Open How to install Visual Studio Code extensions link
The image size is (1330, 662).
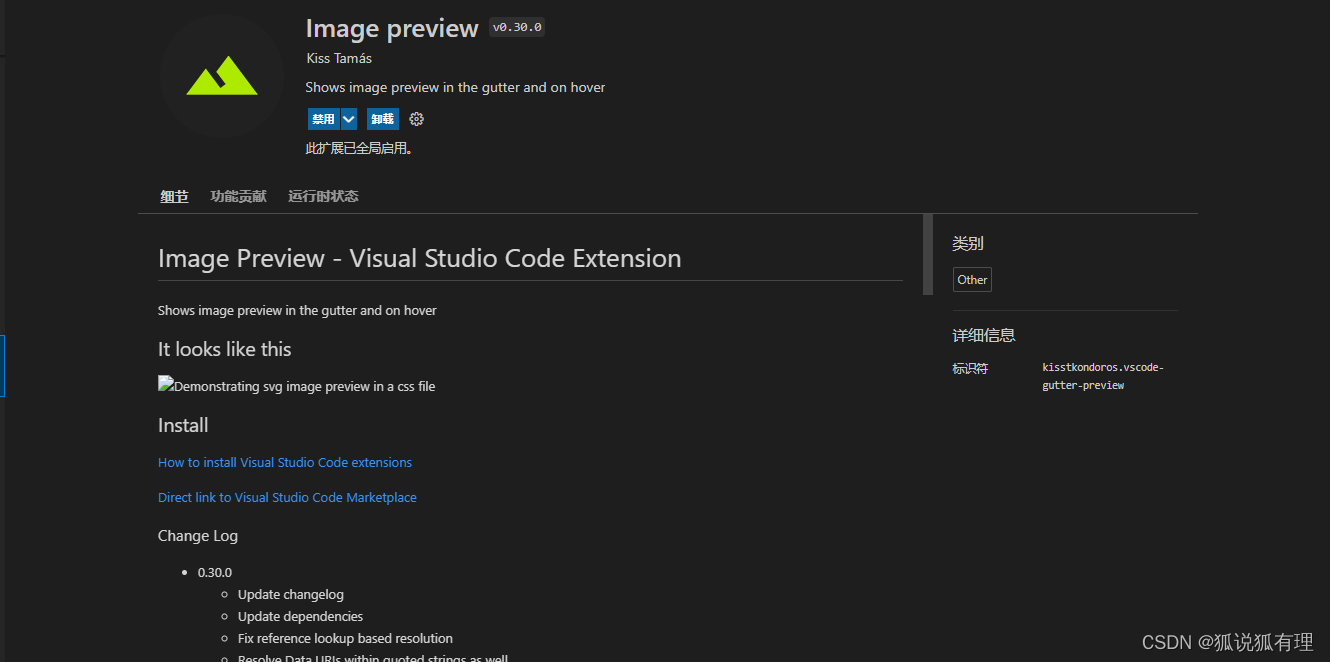click(285, 462)
